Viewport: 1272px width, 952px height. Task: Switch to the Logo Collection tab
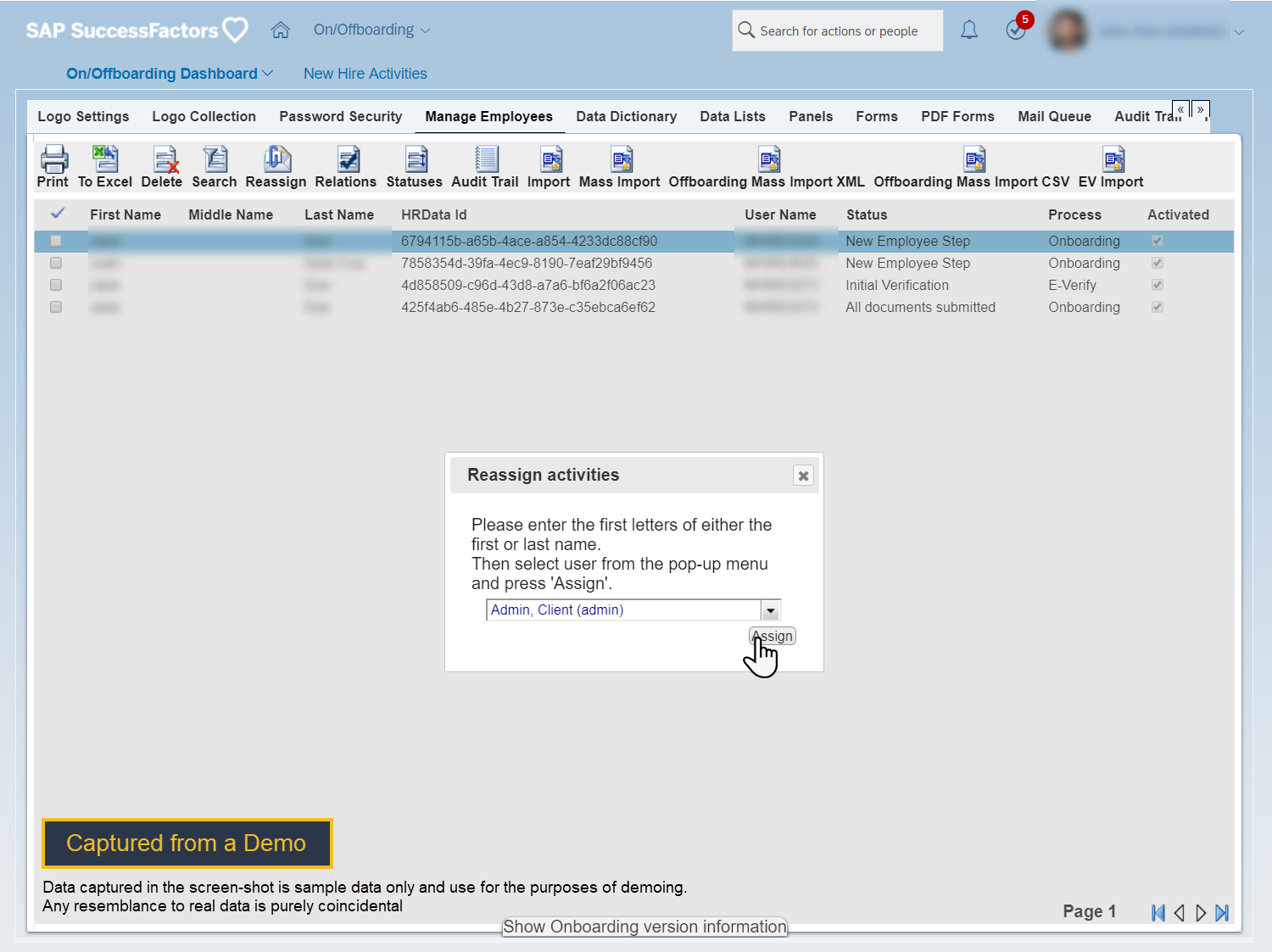(x=204, y=116)
